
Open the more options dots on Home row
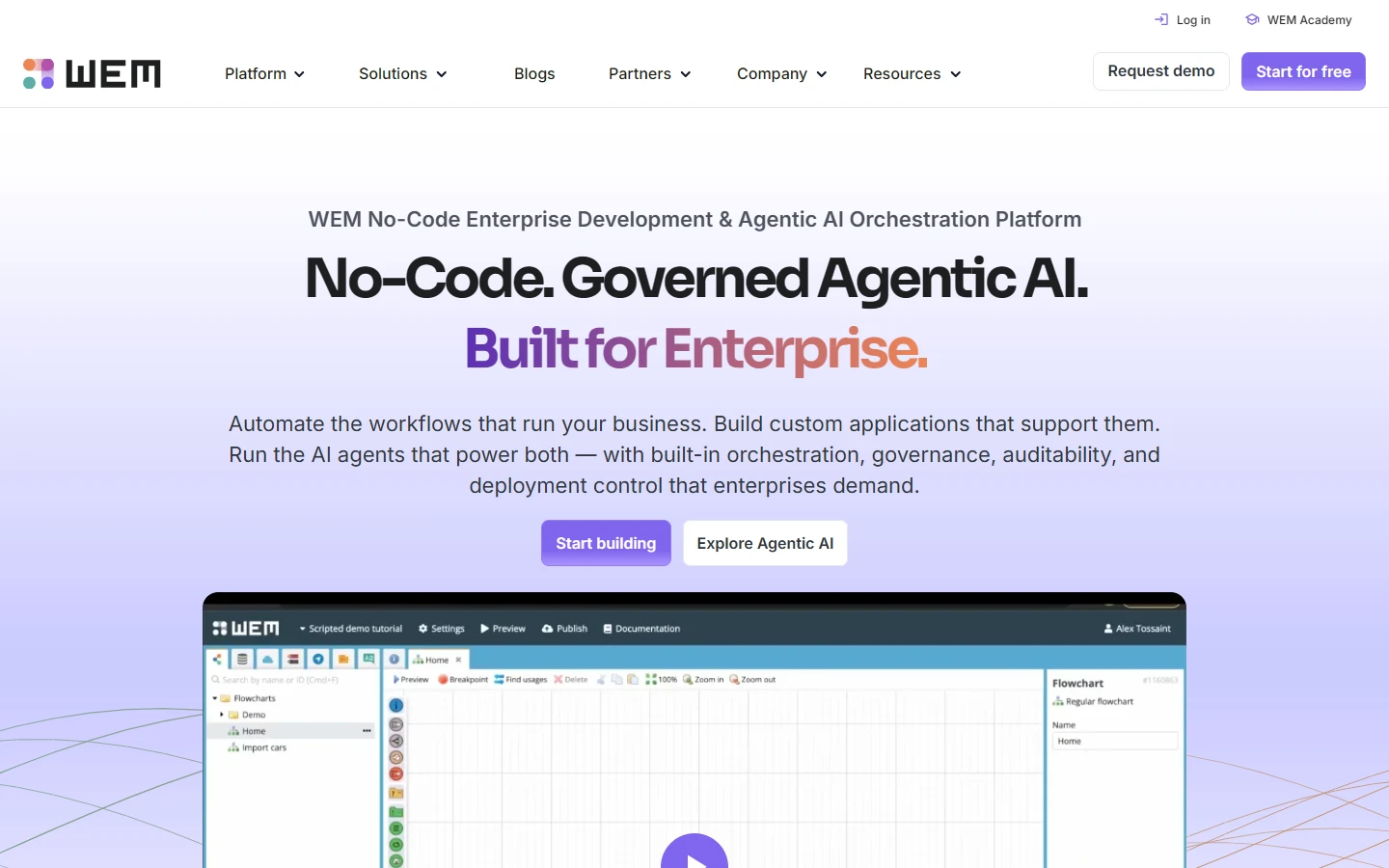pos(367,731)
